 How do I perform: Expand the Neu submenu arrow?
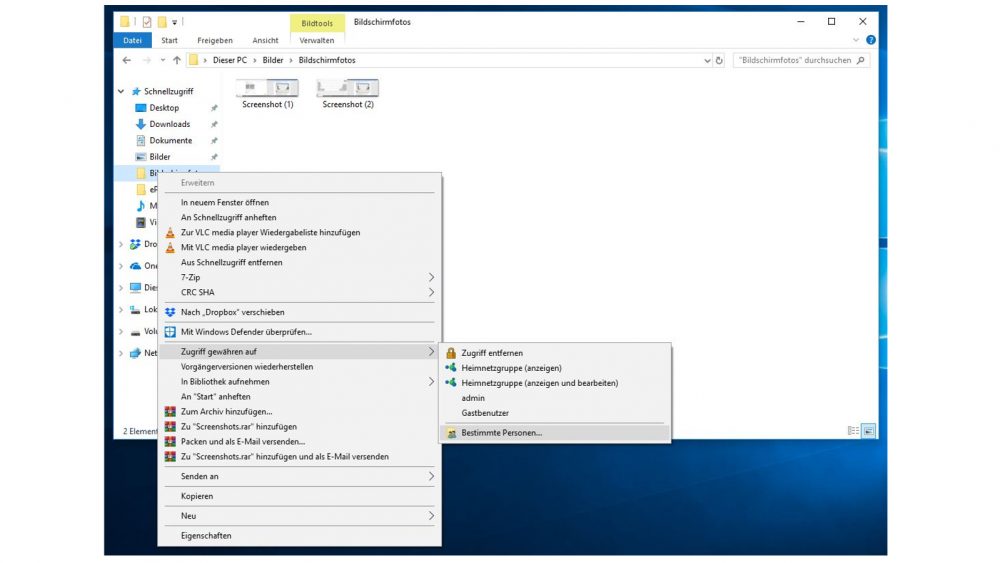pyautogui.click(x=431, y=516)
